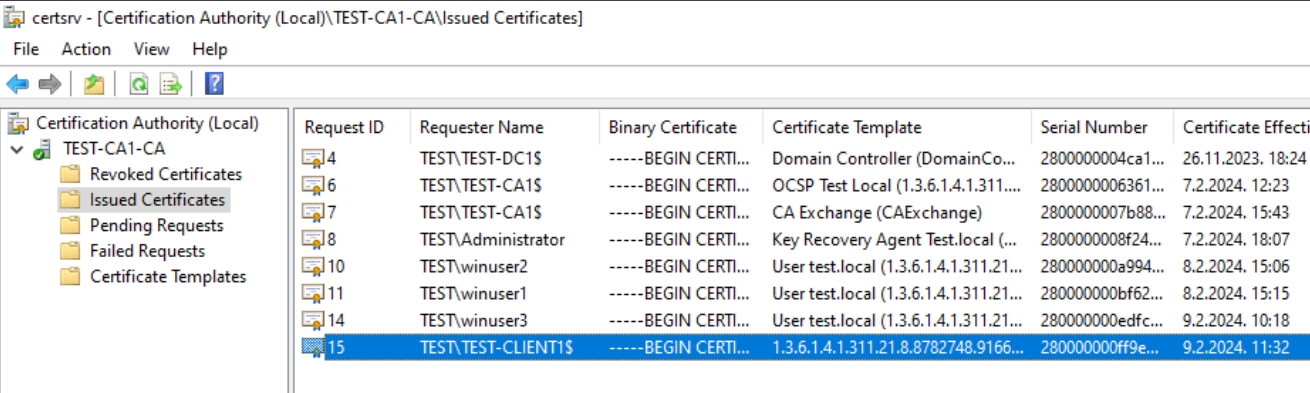Click the Revoked Certificates folder icon
Screen dimensions: 1310x393
click(70, 174)
